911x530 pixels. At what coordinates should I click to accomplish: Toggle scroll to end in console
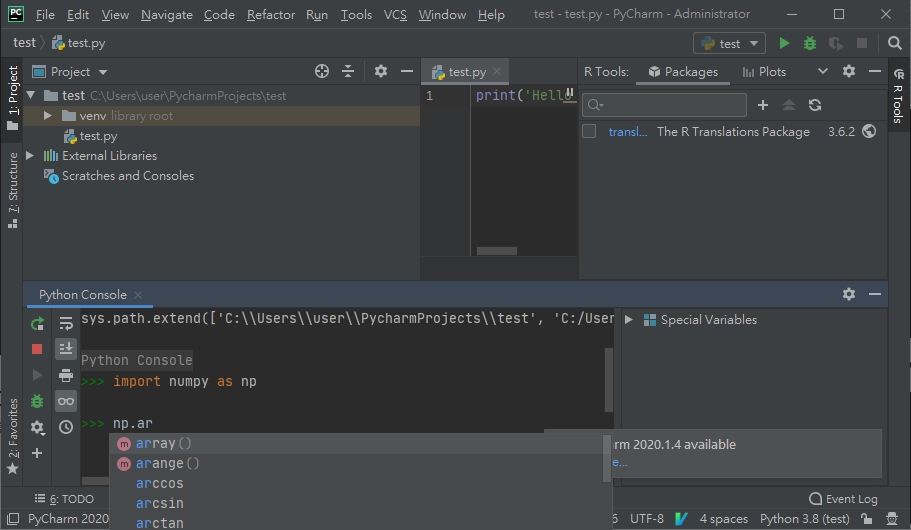pos(66,349)
